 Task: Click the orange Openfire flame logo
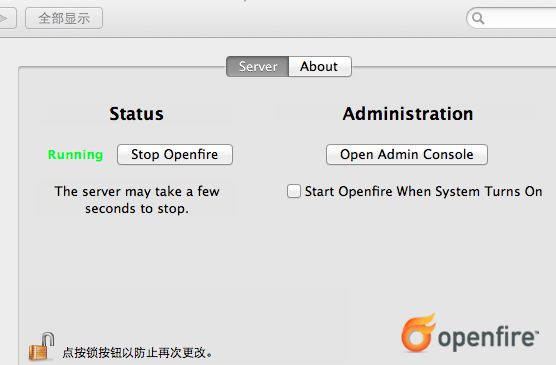point(418,333)
